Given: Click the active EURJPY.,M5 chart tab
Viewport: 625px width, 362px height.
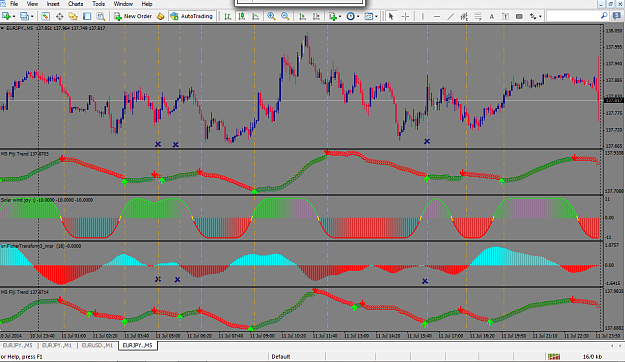Looking at the screenshot, I should coord(138,345).
